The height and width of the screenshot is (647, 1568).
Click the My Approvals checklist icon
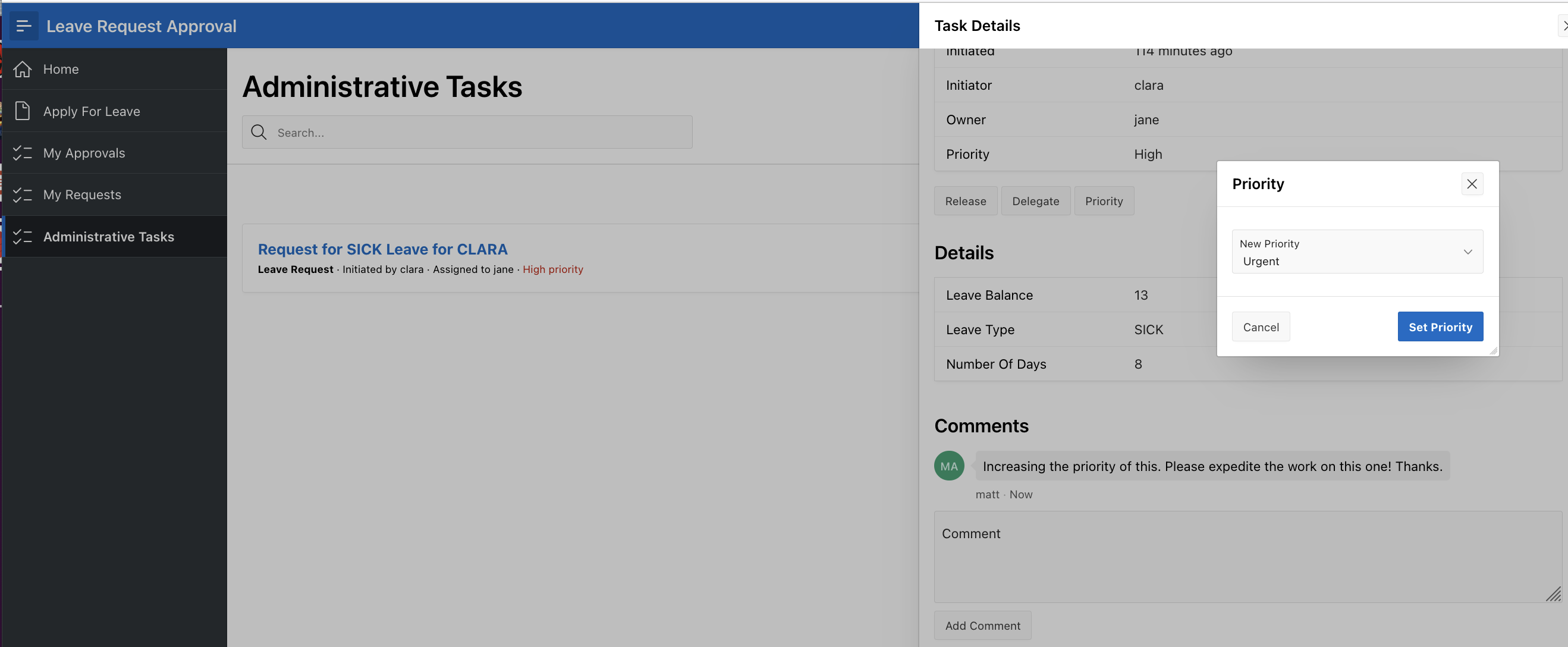tap(23, 153)
